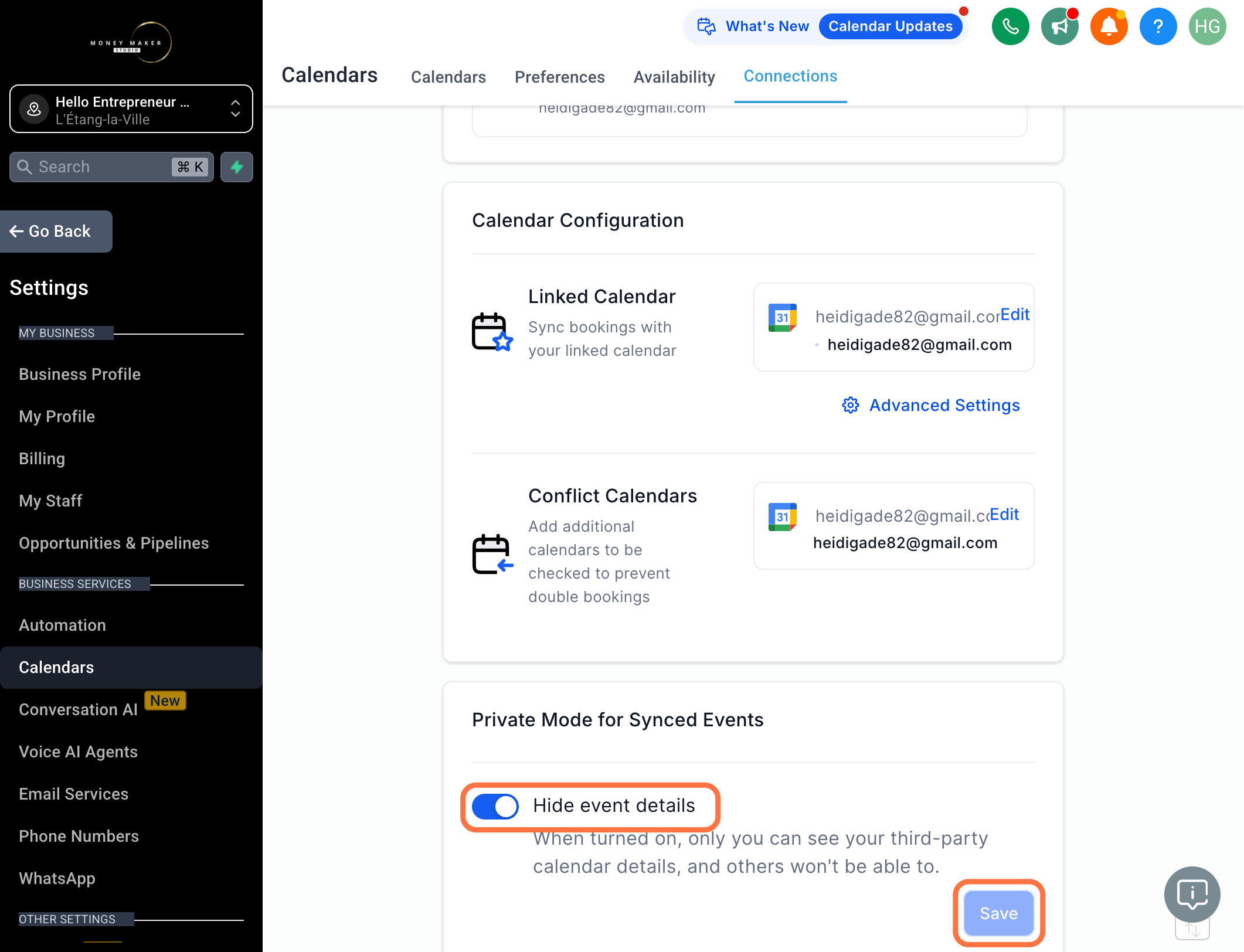Toggle the Hide event details switch
The image size is (1244, 952).
click(495, 806)
